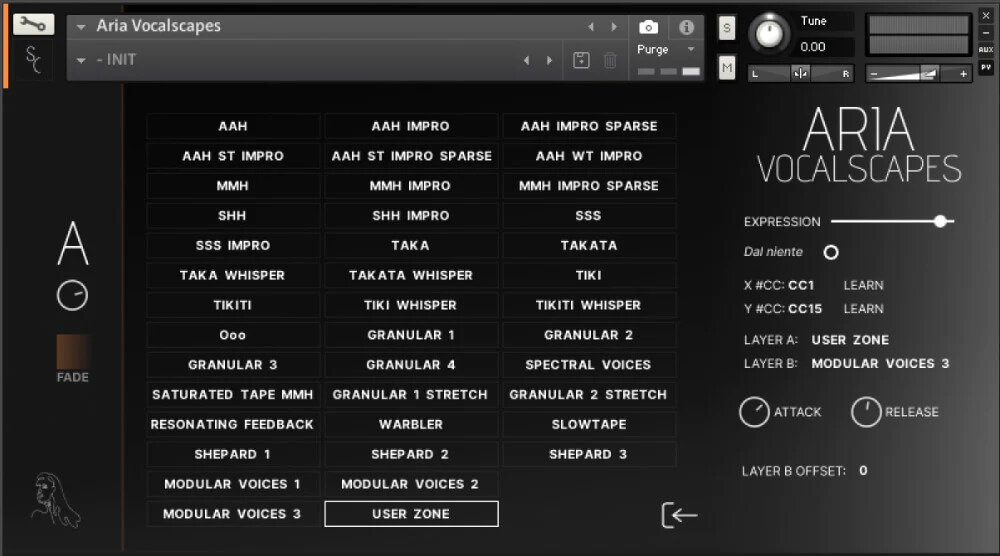Click LEARN for X CC
This screenshot has height=556, width=1000.
864,285
